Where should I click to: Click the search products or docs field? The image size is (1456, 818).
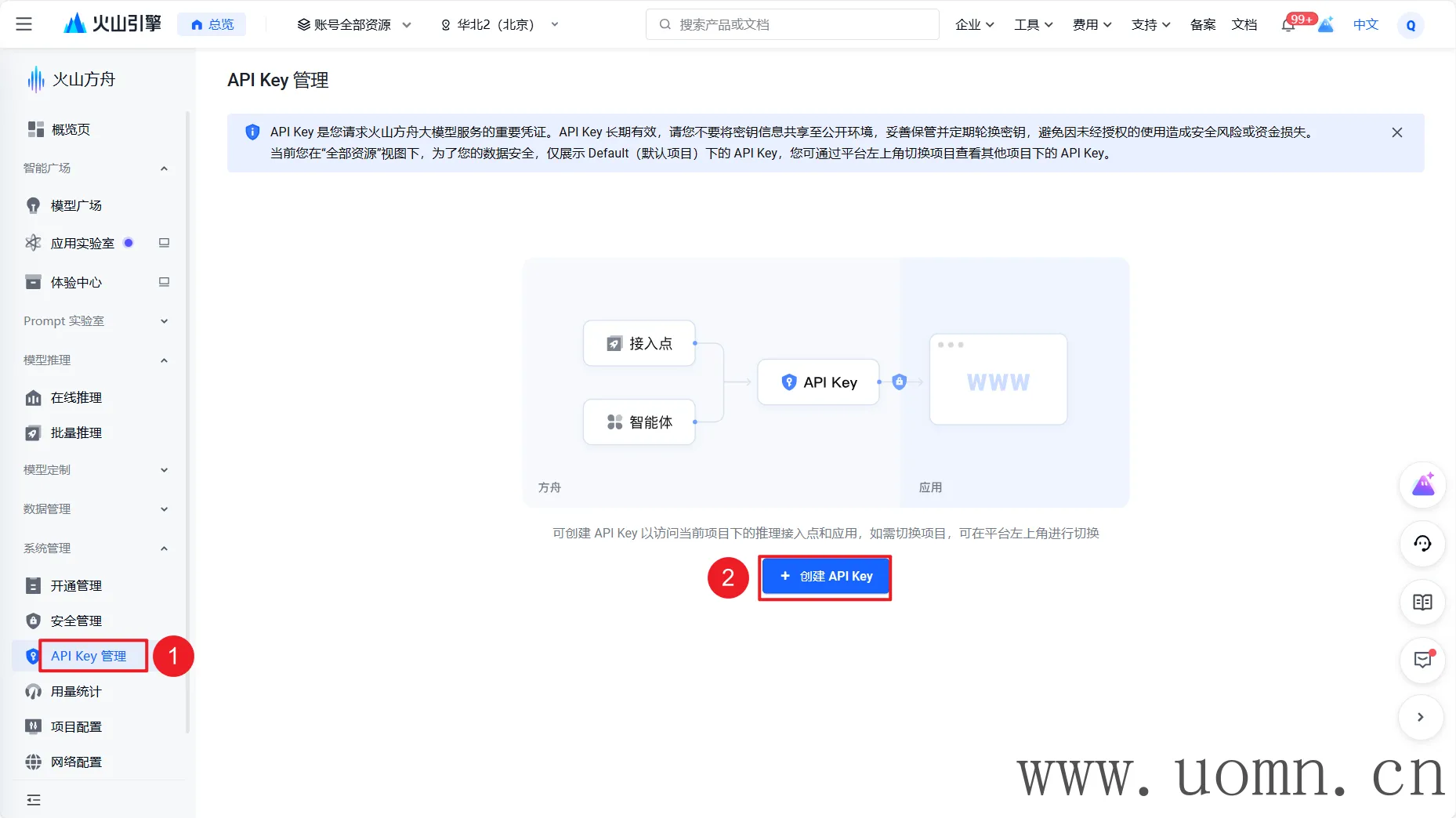(793, 25)
